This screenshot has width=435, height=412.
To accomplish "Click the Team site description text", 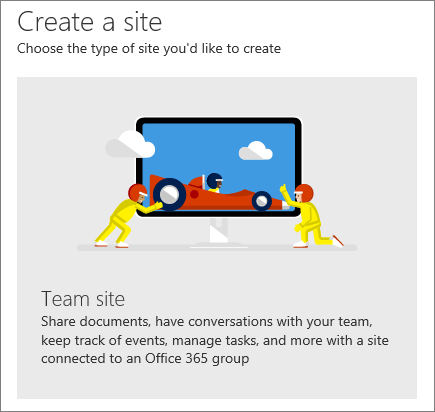I will [x=215, y=340].
